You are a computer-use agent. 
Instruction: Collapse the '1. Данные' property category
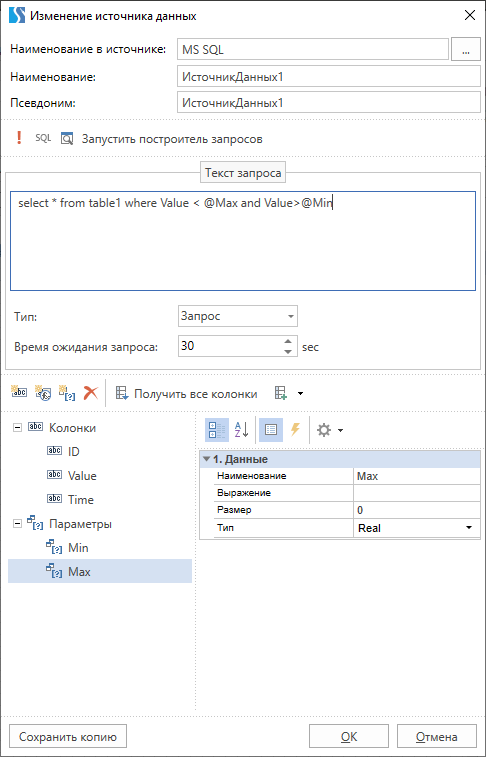coord(207,459)
